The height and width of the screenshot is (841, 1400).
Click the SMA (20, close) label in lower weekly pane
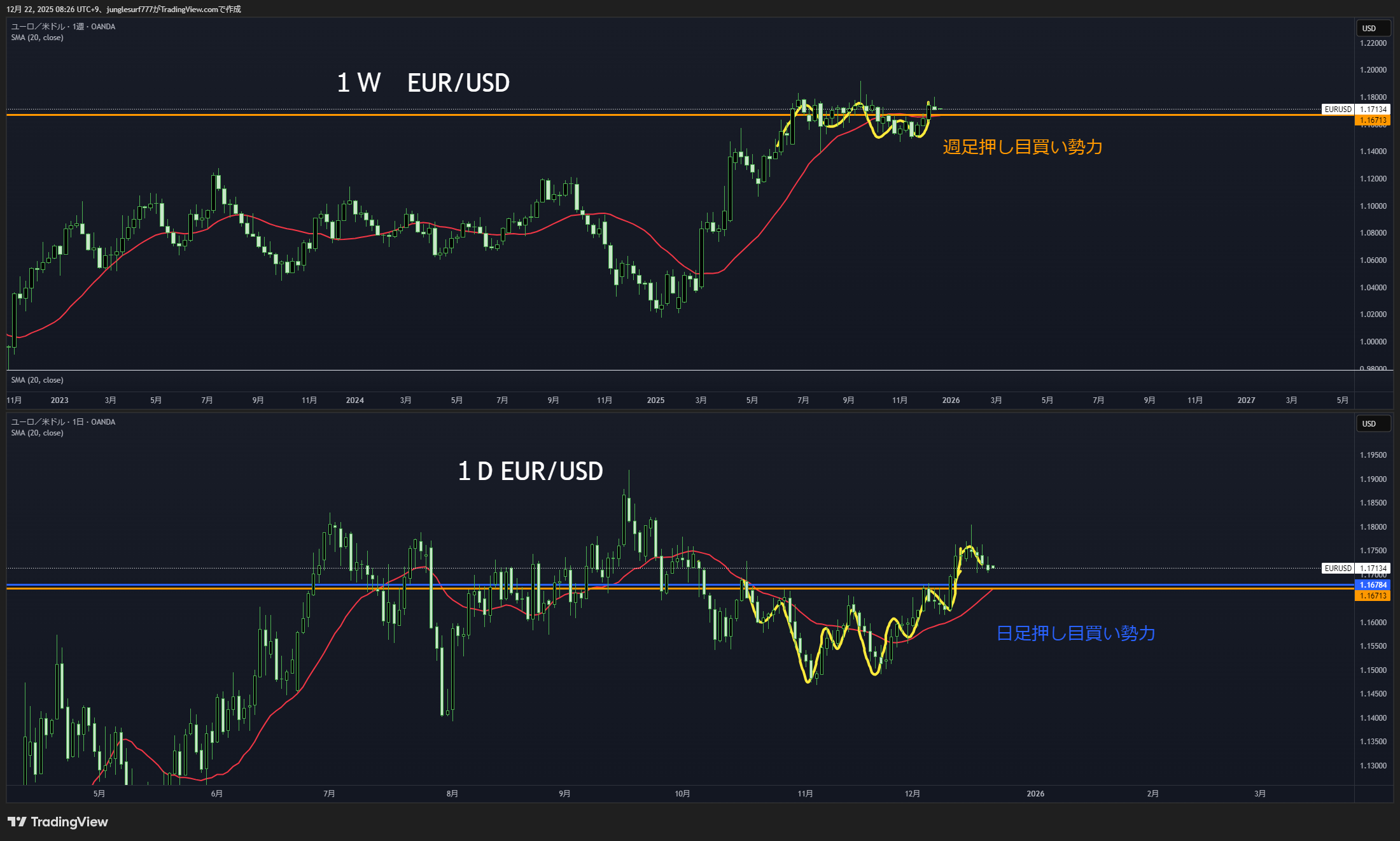point(37,380)
